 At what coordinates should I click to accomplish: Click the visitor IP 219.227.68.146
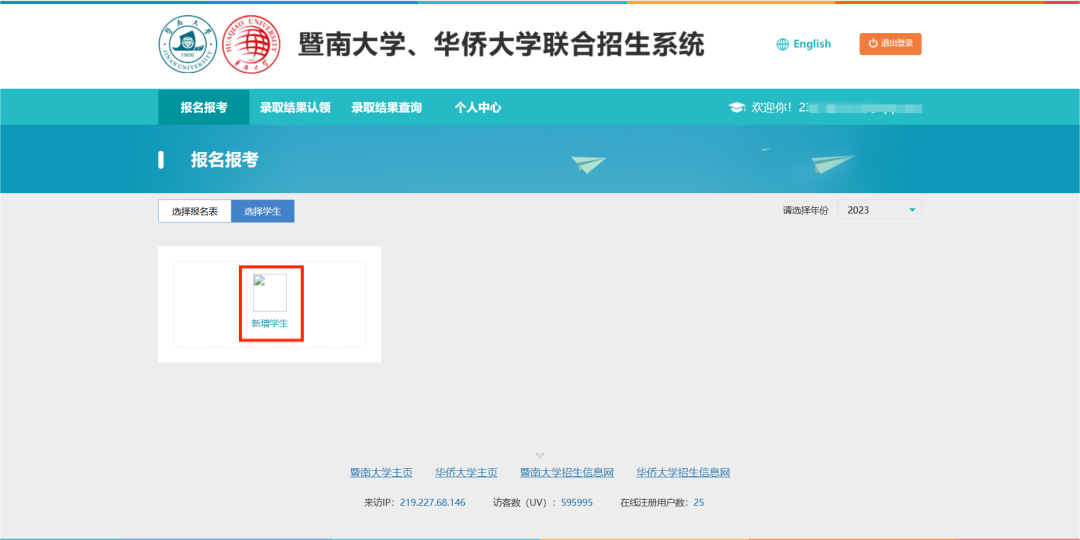tap(433, 502)
